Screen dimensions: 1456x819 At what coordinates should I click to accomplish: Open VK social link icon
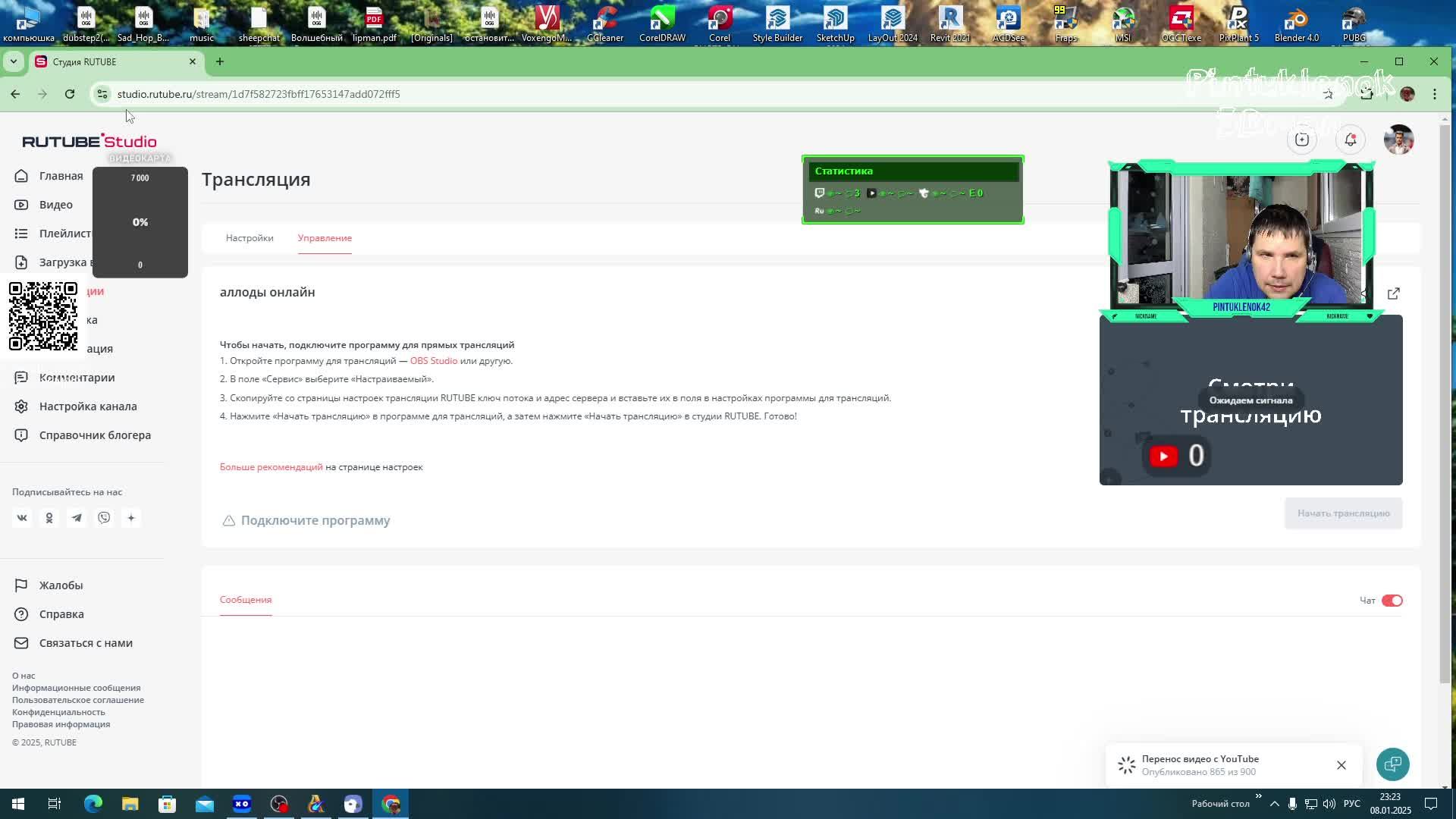click(x=22, y=518)
